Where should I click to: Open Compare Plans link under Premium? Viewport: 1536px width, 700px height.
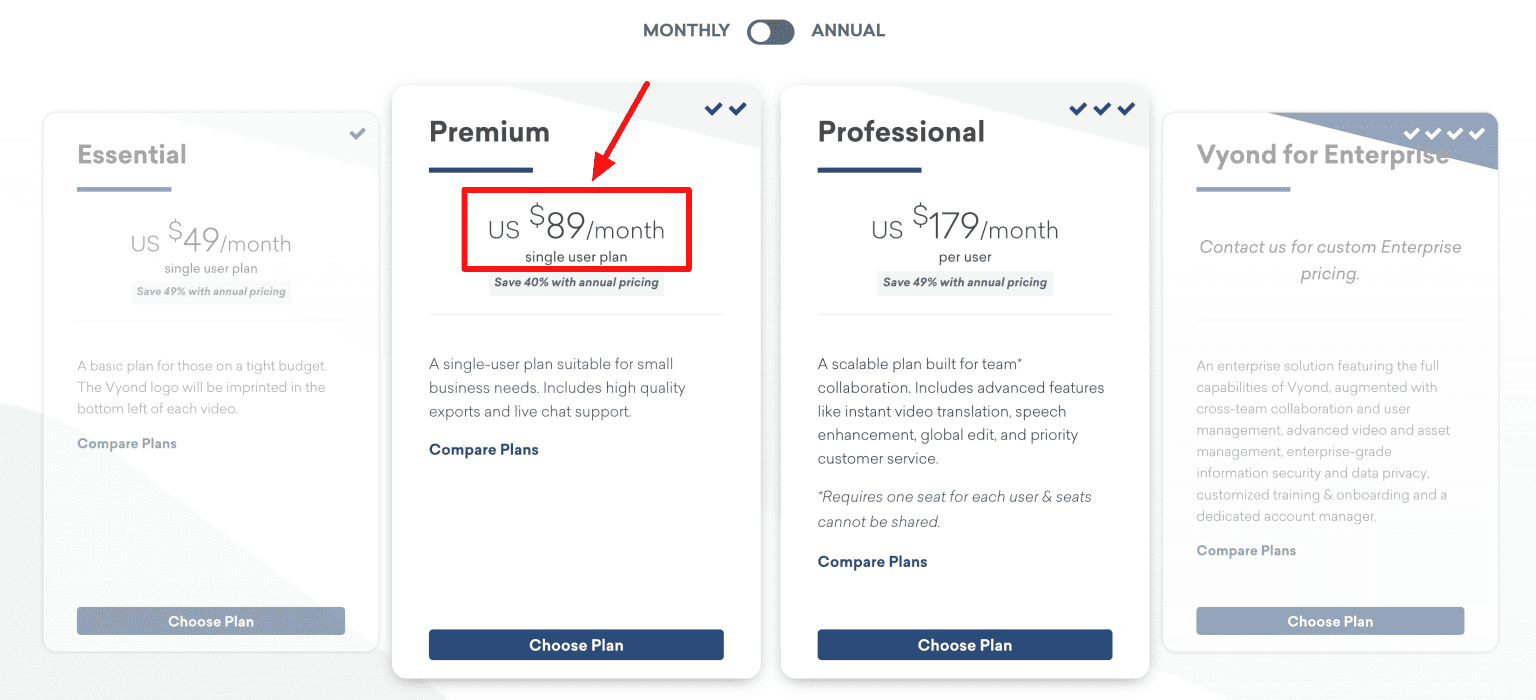click(x=484, y=450)
